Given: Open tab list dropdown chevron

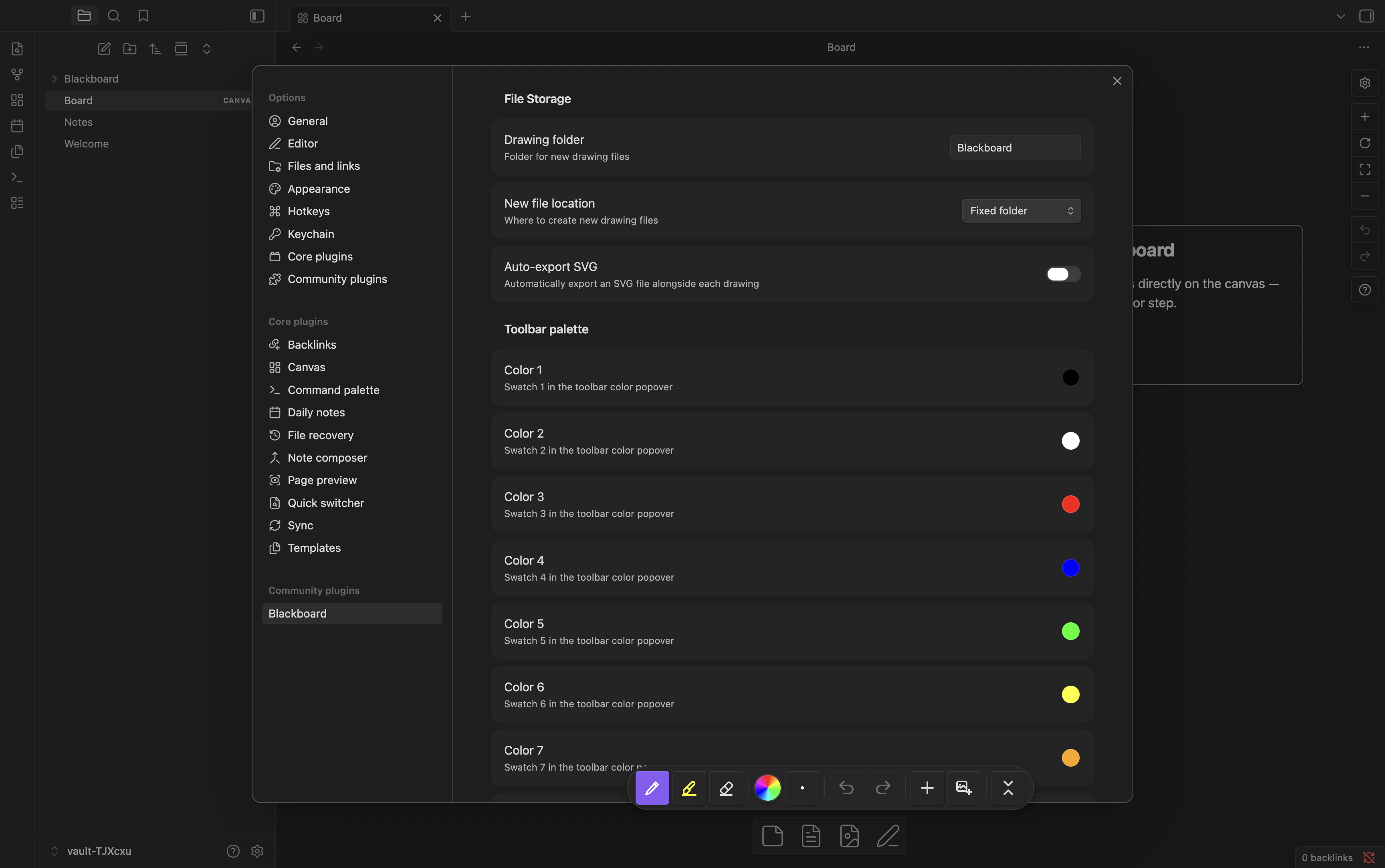Looking at the screenshot, I should (x=1340, y=16).
